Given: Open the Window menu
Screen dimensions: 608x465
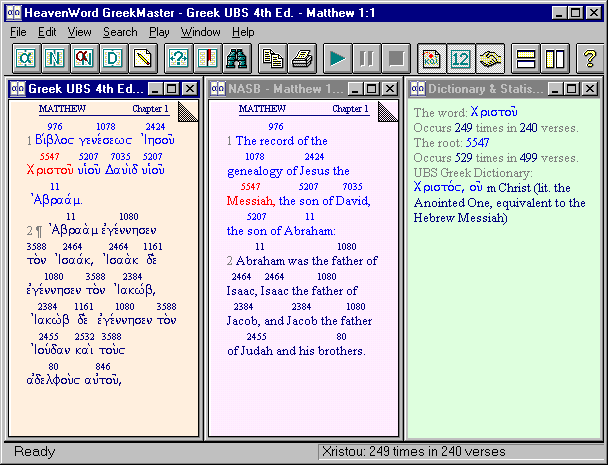Looking at the screenshot, I should tap(200, 32).
